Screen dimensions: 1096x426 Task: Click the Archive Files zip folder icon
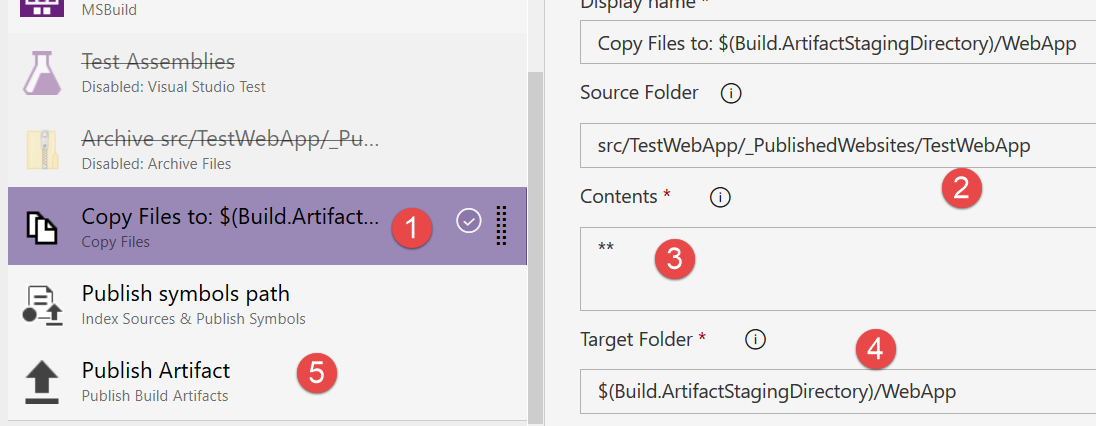(x=42, y=149)
